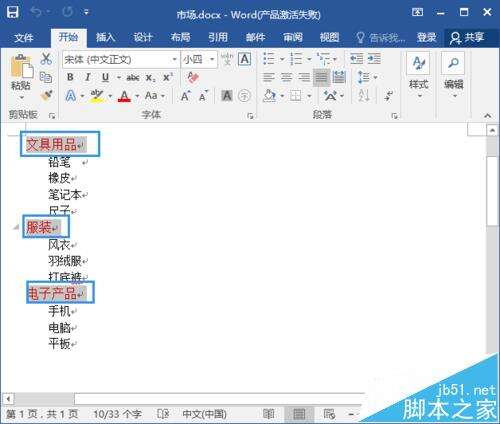Switch to the 布局 tab
The image size is (500, 424).
click(x=180, y=37)
